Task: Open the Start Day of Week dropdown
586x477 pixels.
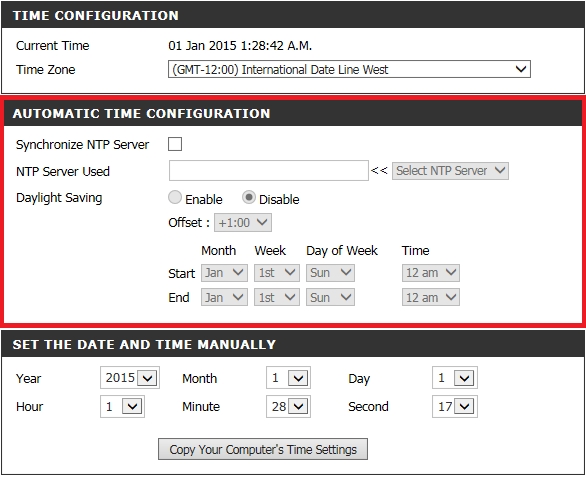Action: (x=330, y=273)
